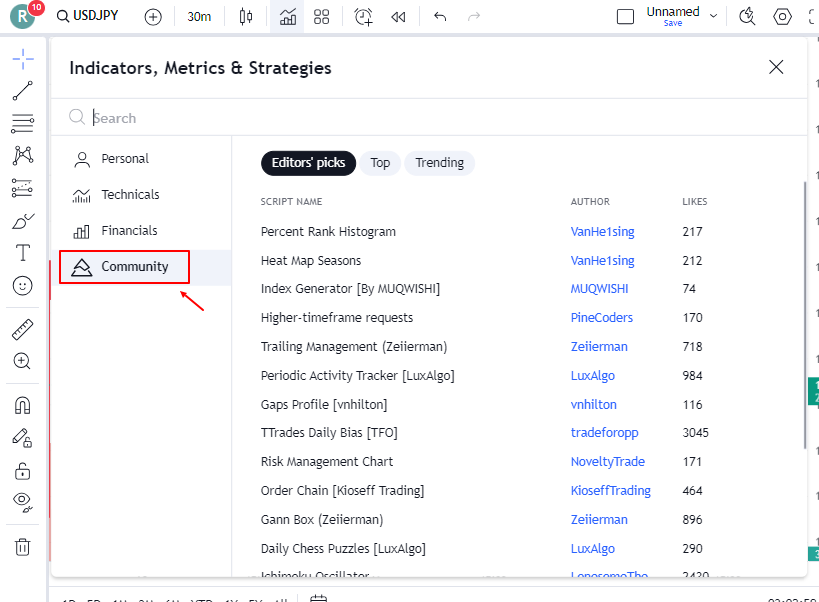Select the Text annotation tool
The height and width of the screenshot is (602, 819).
click(x=22, y=253)
